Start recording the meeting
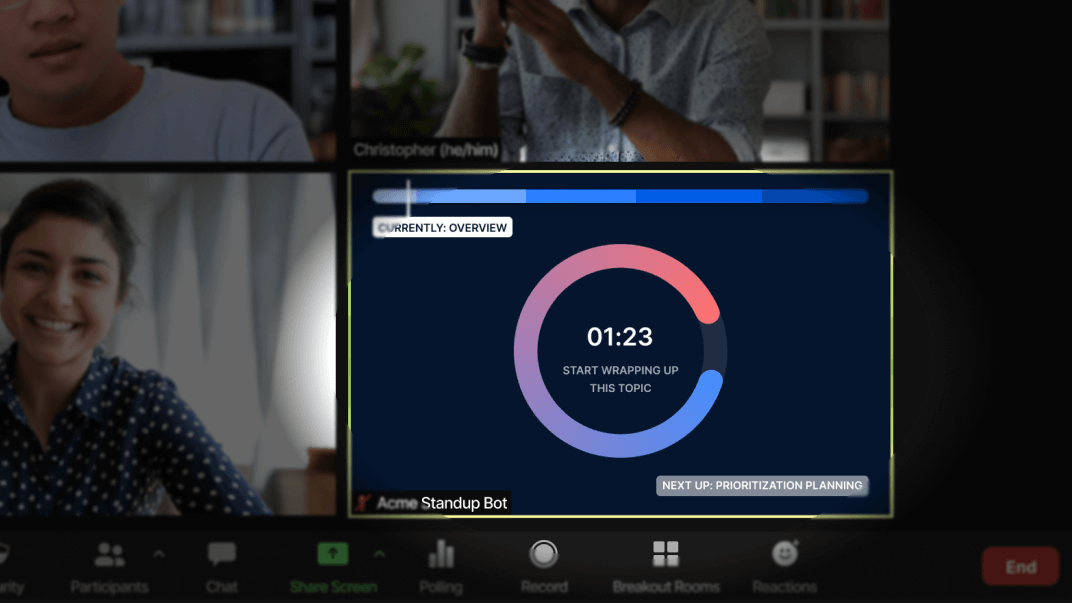Viewport: 1072px width, 603px height. [544, 560]
